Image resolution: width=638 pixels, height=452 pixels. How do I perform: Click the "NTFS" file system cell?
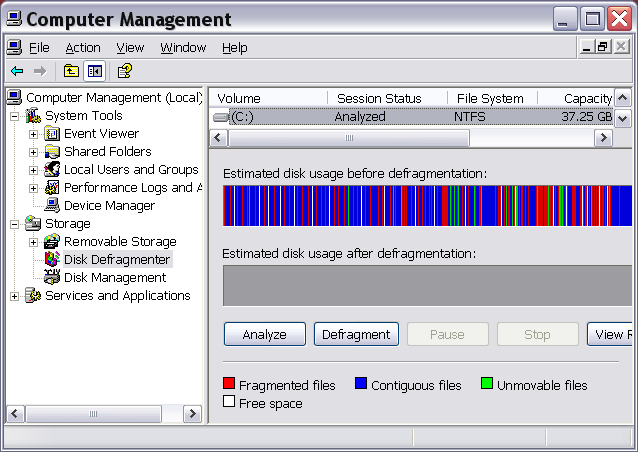pos(470,117)
